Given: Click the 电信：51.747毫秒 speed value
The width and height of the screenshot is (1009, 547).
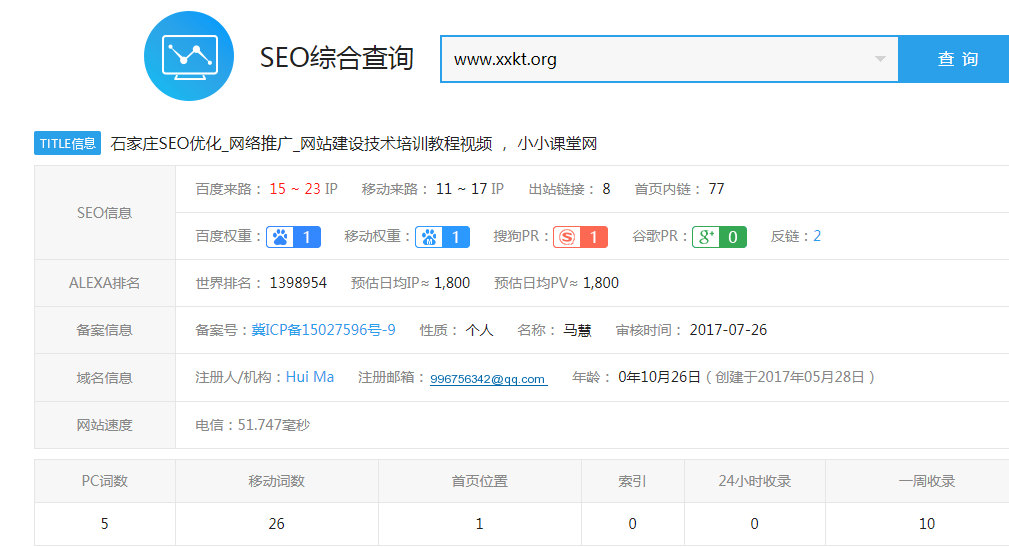Looking at the screenshot, I should pyautogui.click(x=253, y=425).
